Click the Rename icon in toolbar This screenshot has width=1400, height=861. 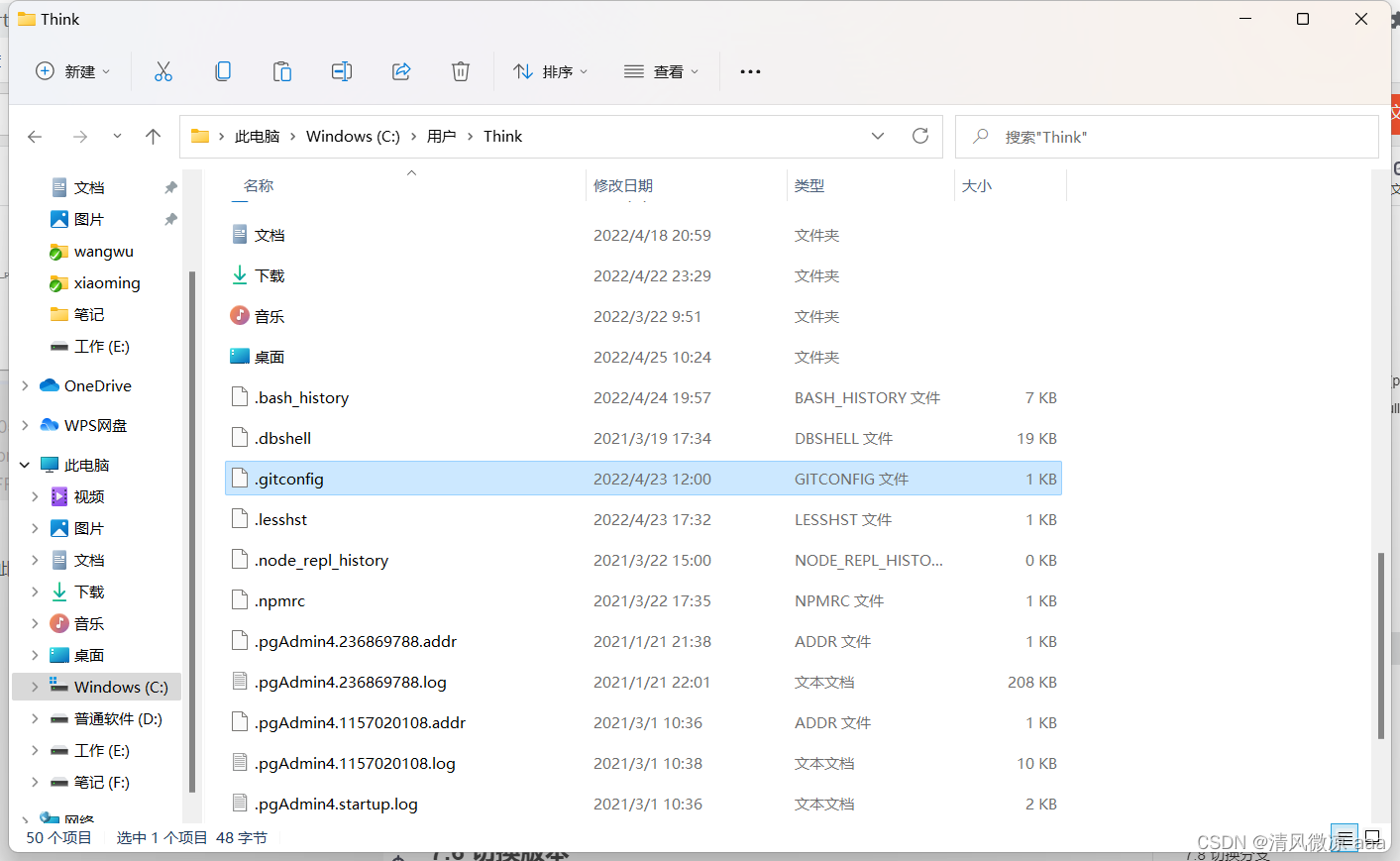[x=342, y=71]
